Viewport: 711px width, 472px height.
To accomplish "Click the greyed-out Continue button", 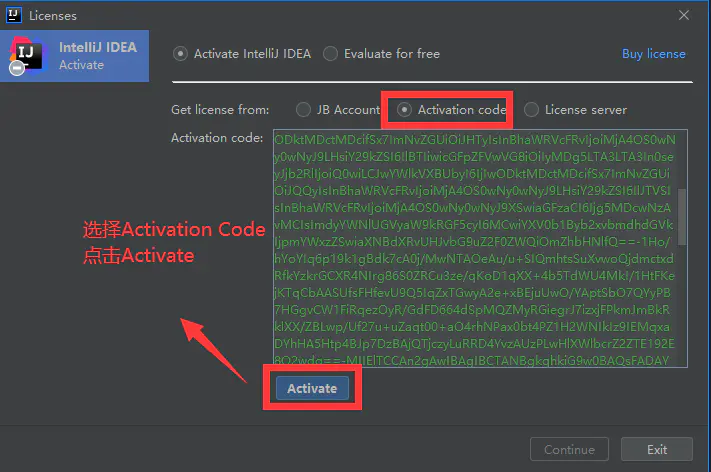I will (x=569, y=449).
